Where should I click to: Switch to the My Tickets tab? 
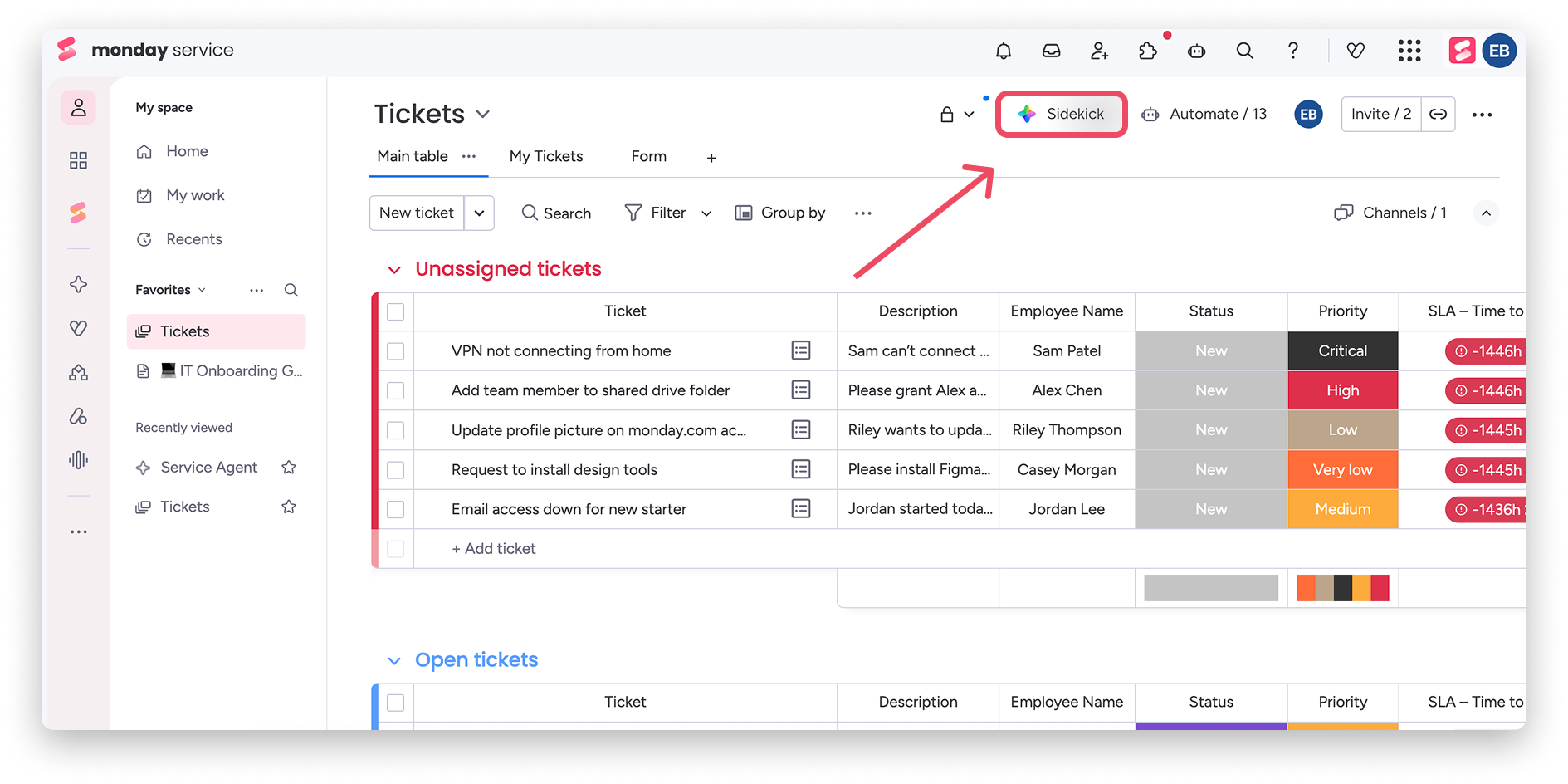546,156
